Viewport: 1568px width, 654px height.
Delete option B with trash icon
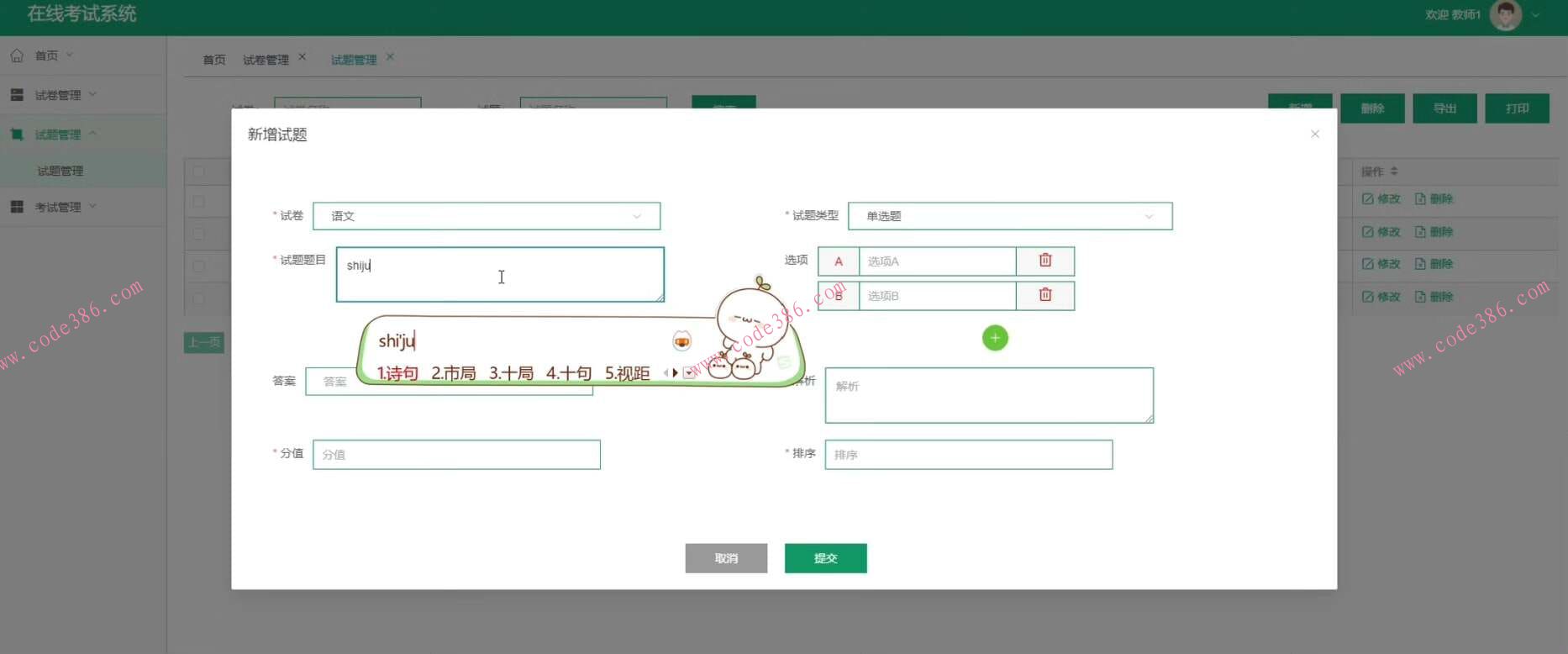(1044, 295)
